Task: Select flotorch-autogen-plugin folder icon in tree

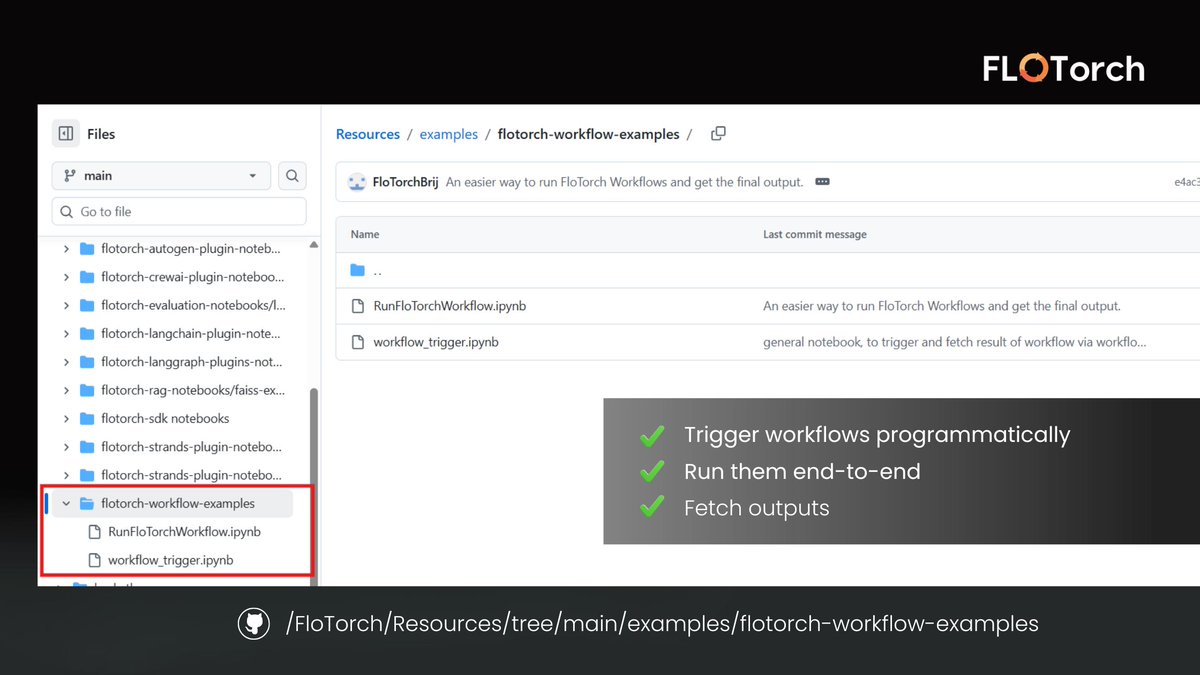Action: [x=86, y=249]
